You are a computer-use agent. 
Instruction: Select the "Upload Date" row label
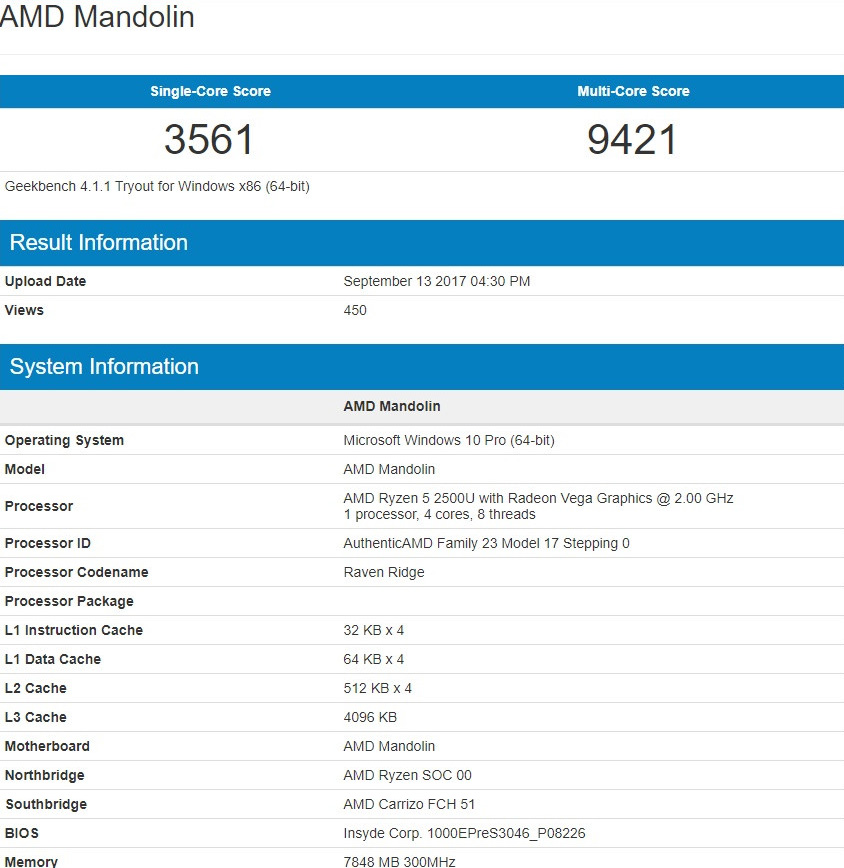[45, 281]
